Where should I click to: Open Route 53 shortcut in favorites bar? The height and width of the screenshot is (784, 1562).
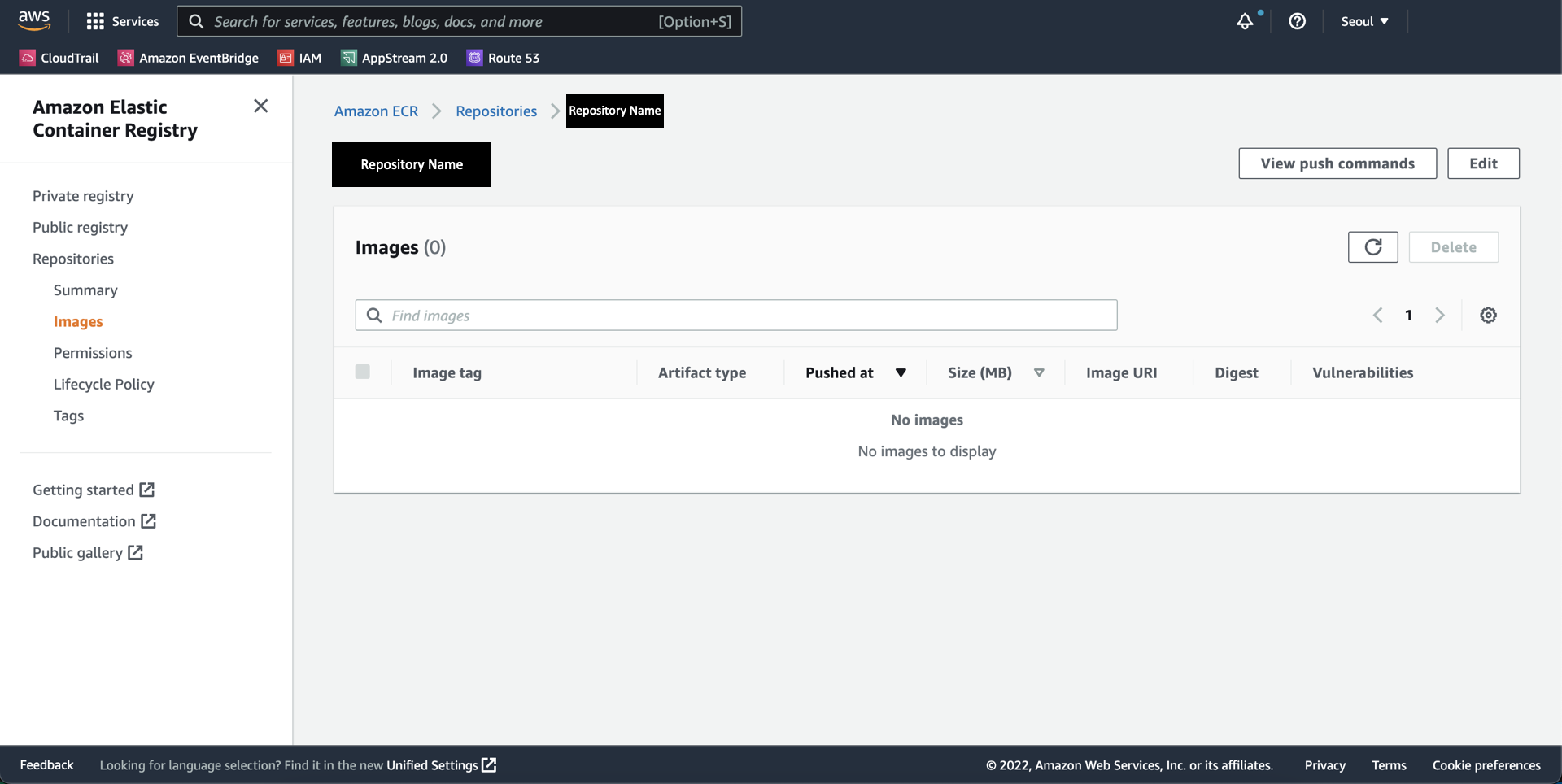(x=503, y=58)
